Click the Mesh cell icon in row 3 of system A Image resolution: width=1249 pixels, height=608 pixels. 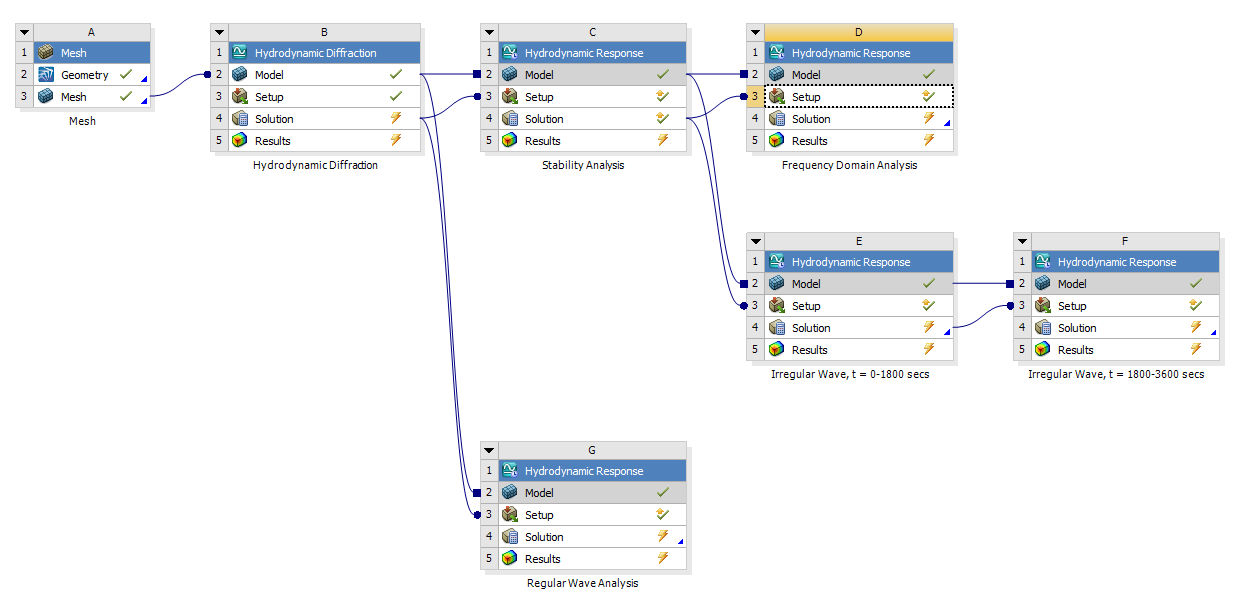(46, 97)
